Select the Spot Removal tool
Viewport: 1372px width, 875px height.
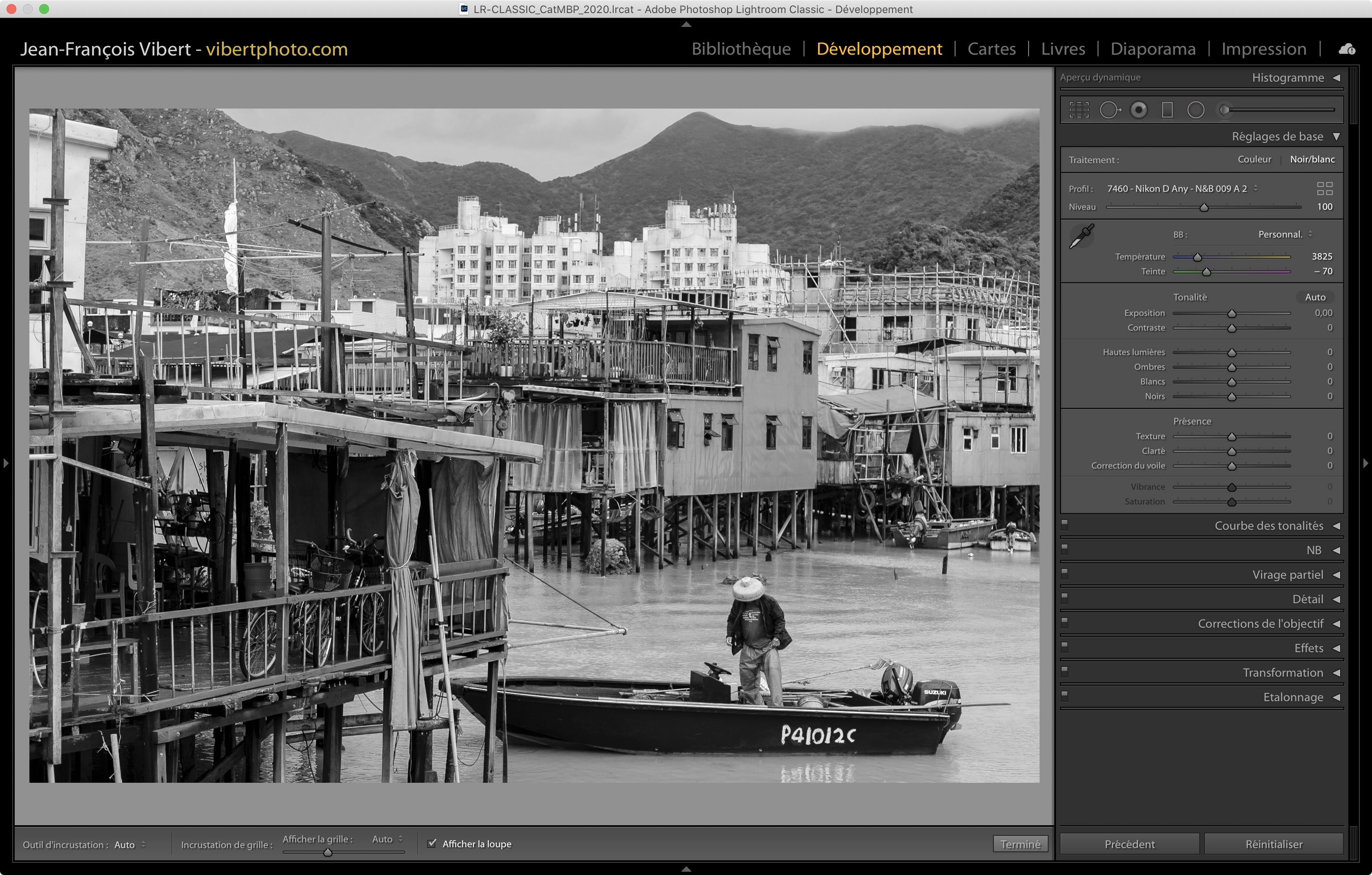[x=1109, y=110]
